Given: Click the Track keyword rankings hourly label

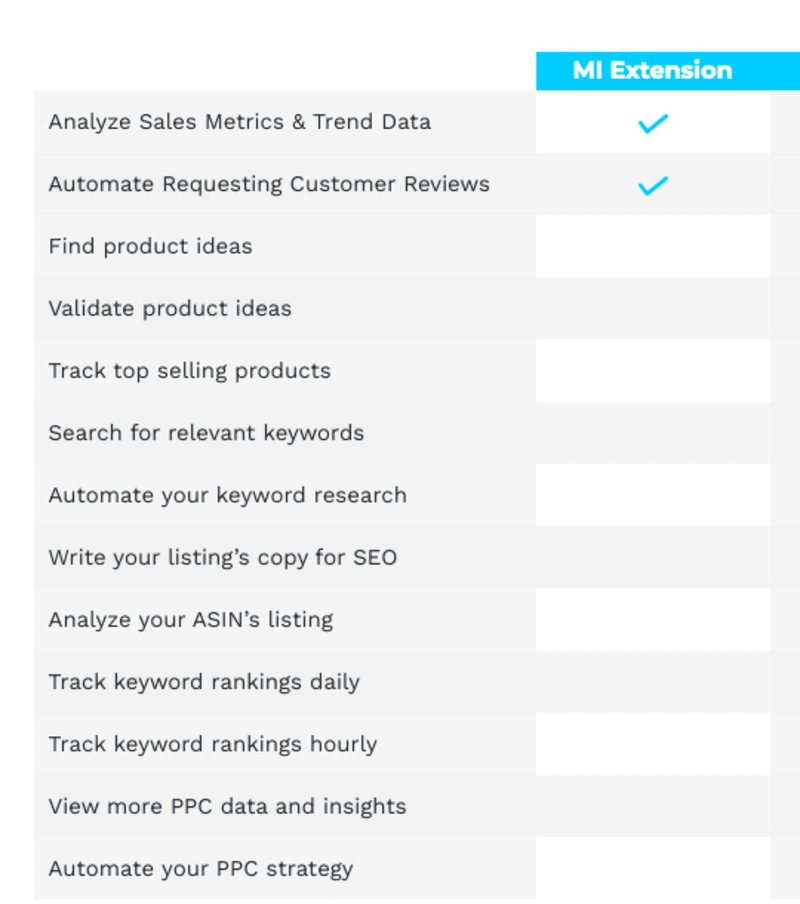Looking at the screenshot, I should coord(212,744).
